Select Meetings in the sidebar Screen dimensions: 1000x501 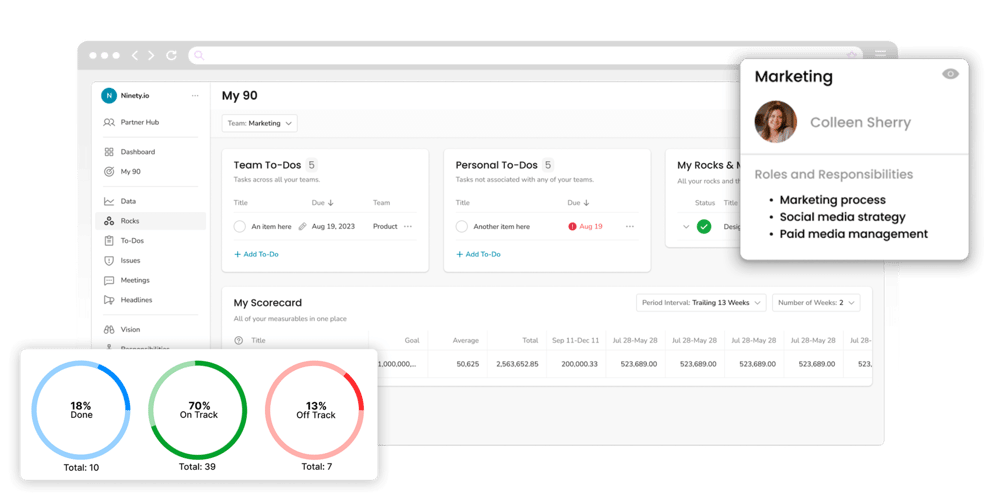[135, 280]
